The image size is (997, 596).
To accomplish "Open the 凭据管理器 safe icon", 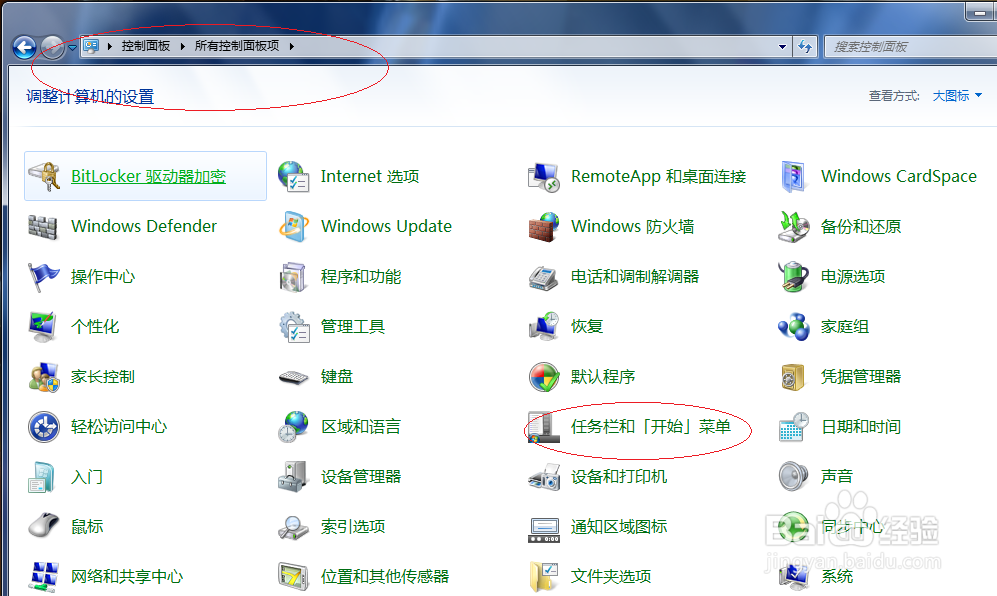I will pos(794,377).
